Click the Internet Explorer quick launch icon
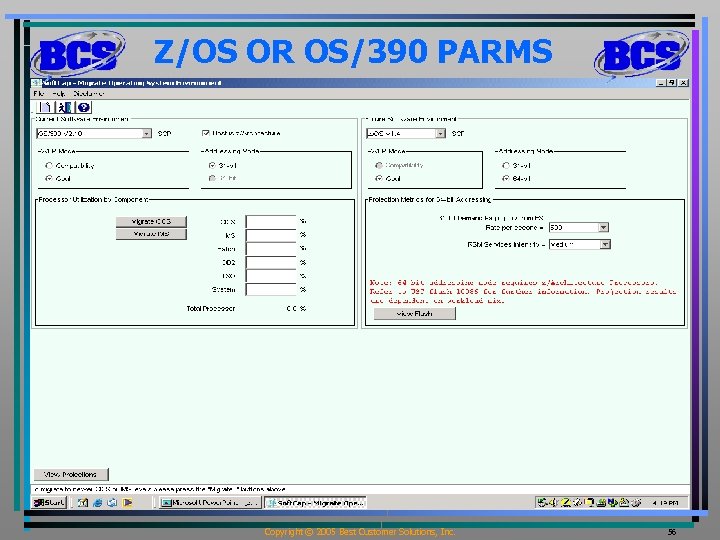Screen dimensions: 720x540 coord(97,503)
